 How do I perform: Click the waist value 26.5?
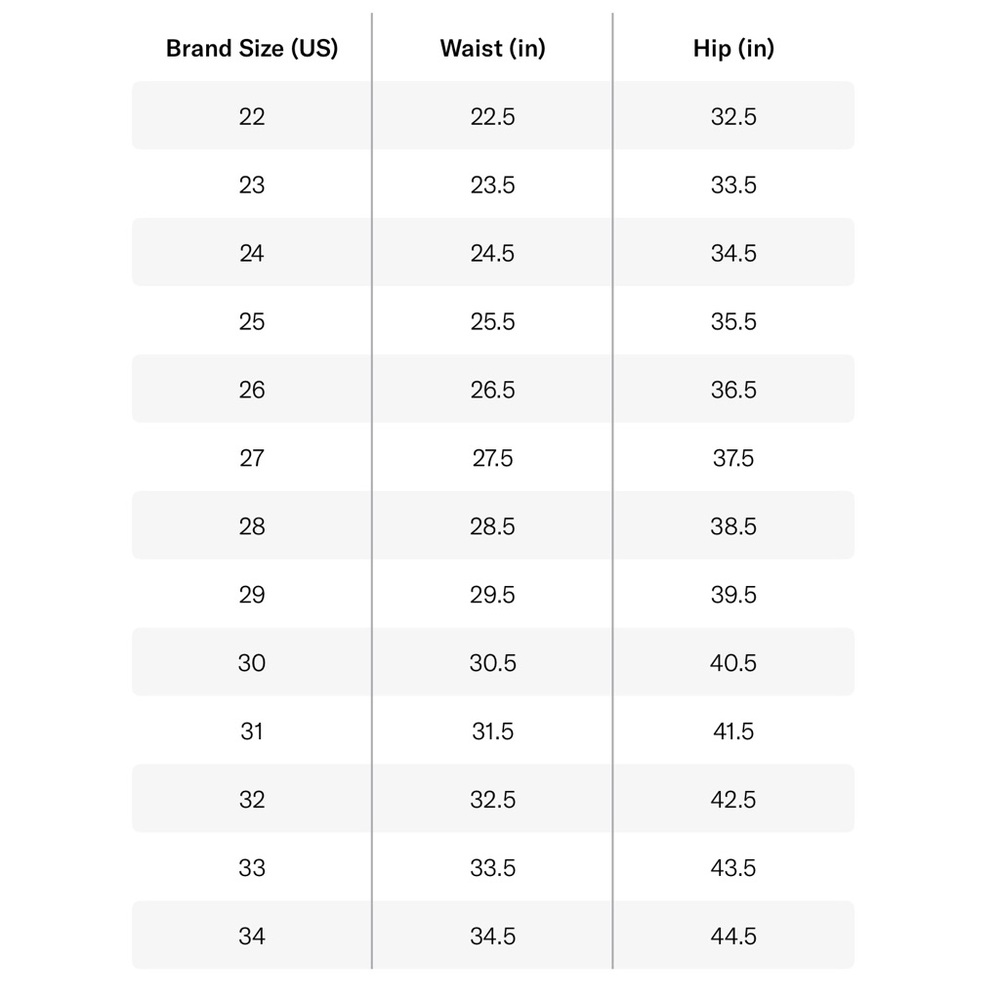click(x=492, y=390)
